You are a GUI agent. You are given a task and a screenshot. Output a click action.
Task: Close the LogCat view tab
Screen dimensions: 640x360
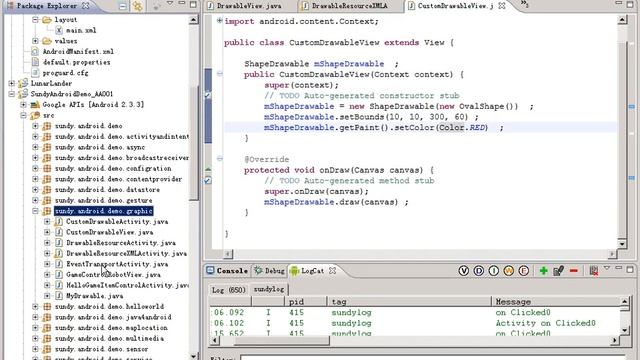click(333, 270)
